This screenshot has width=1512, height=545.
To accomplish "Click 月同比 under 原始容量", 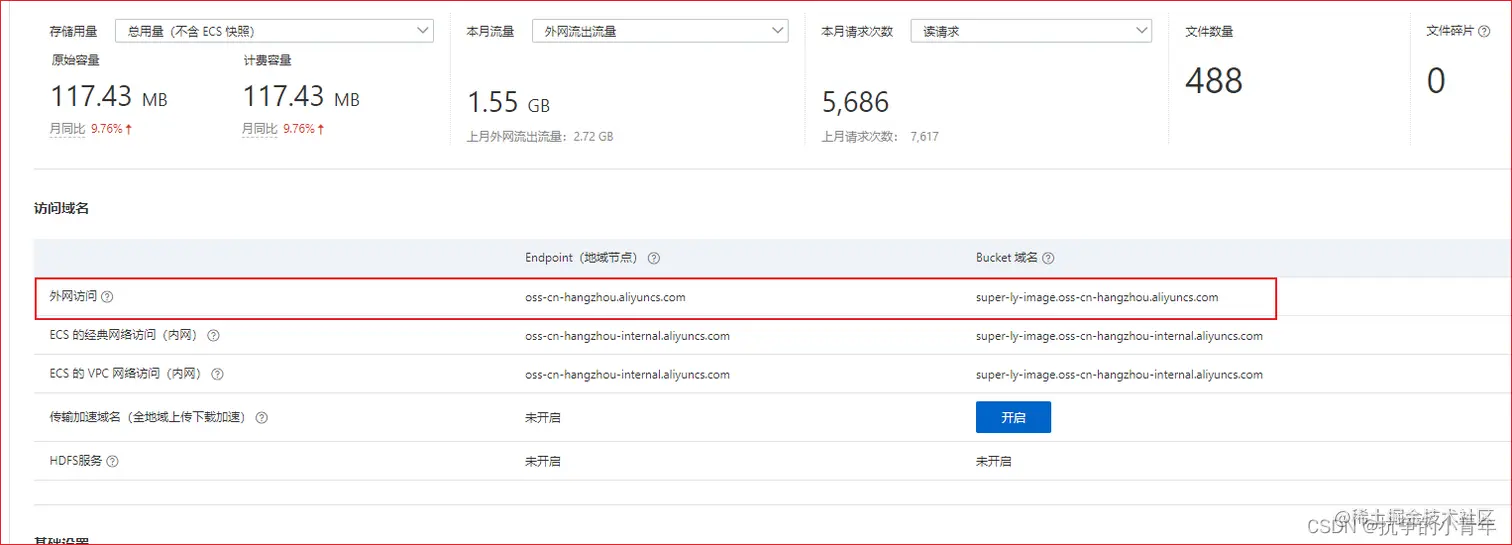I will point(67,129).
